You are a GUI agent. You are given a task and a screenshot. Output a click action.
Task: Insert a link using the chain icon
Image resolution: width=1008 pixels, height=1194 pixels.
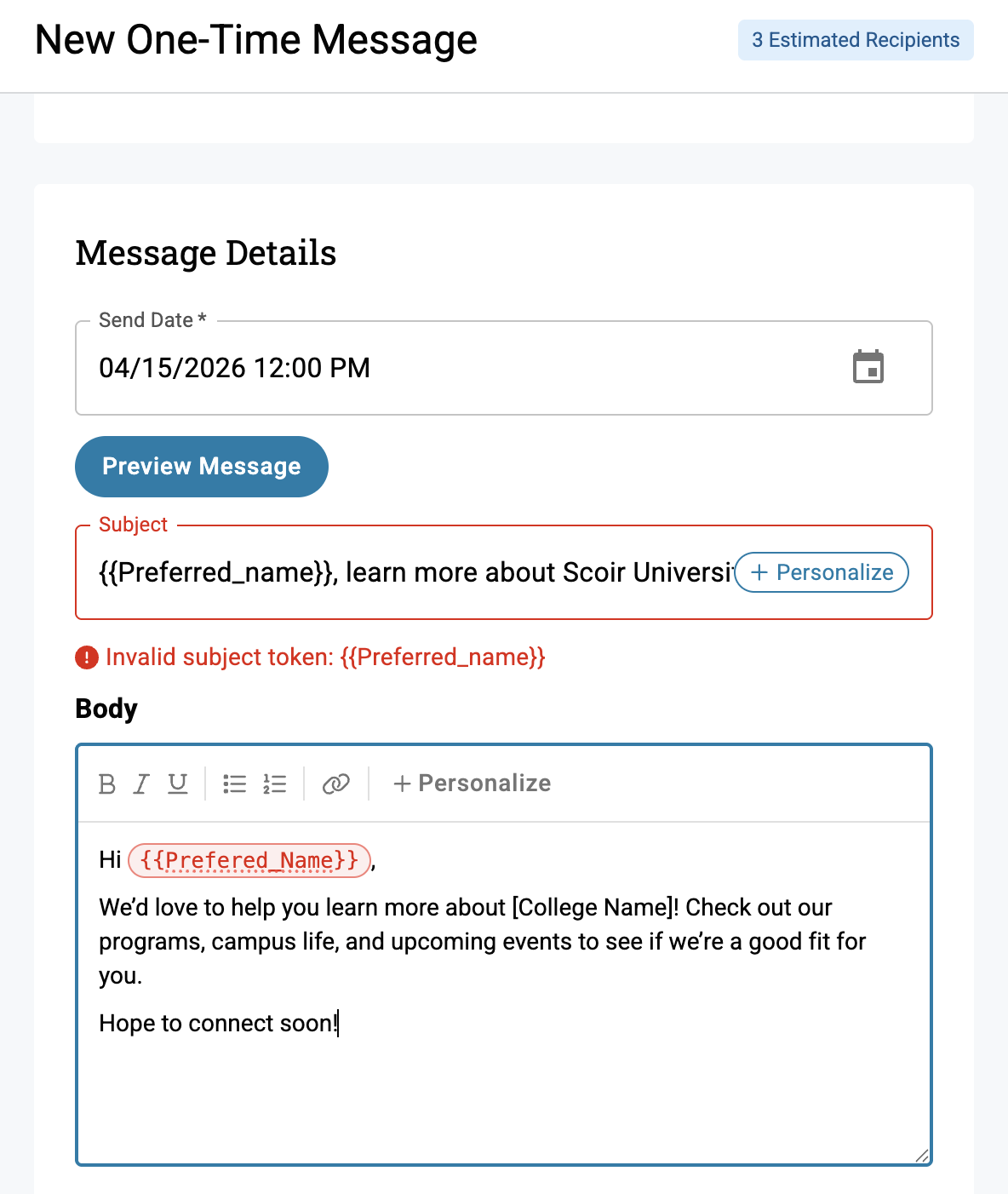(x=336, y=784)
